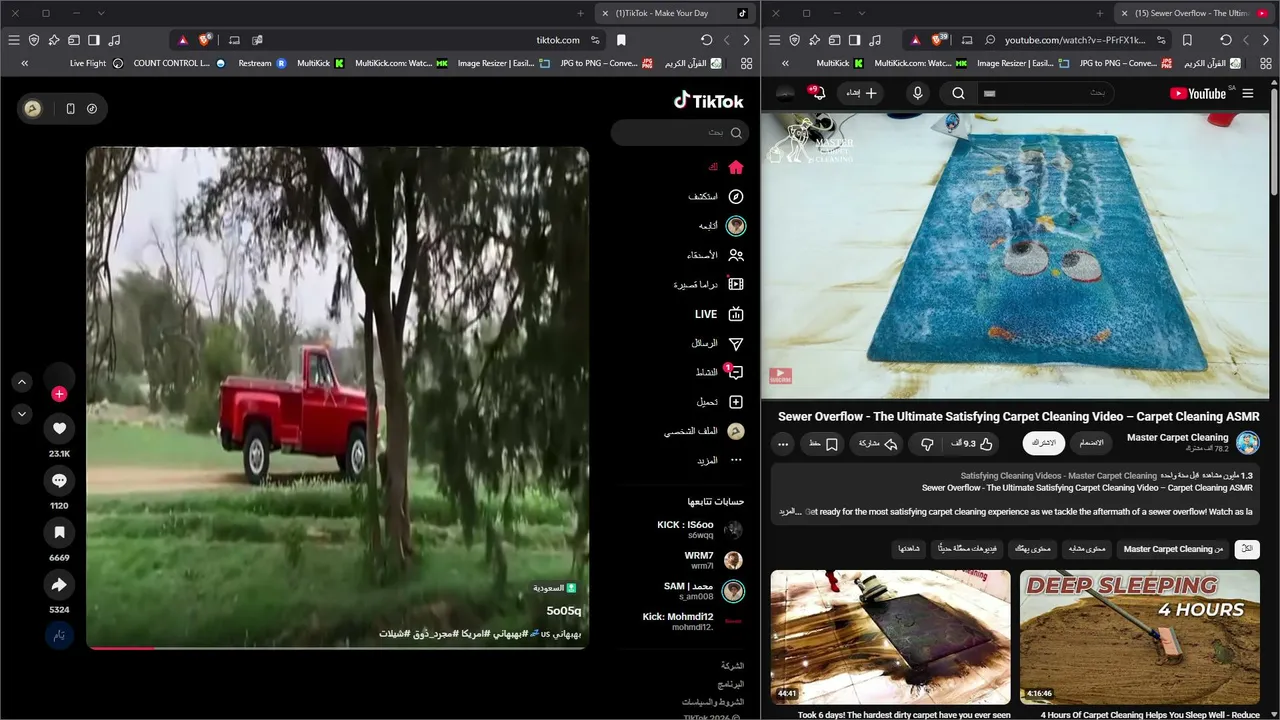Bookmark the YouTube watch page
This screenshot has width=1280, height=720.
(x=1187, y=40)
